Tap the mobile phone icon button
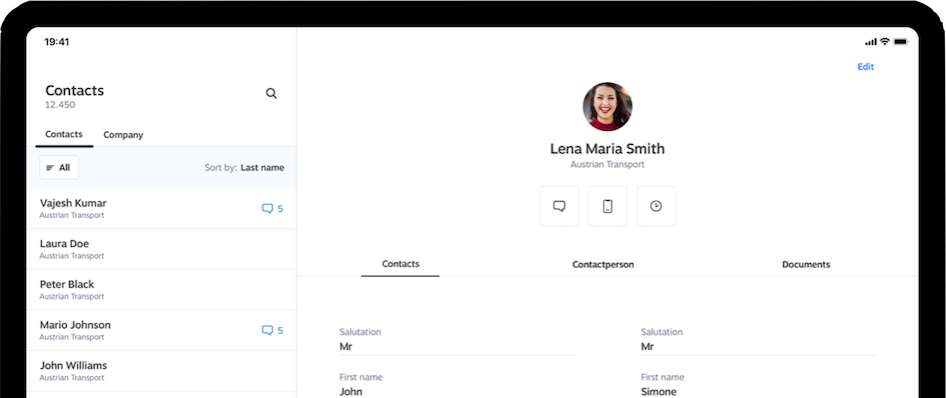This screenshot has width=946, height=398. 608,206
